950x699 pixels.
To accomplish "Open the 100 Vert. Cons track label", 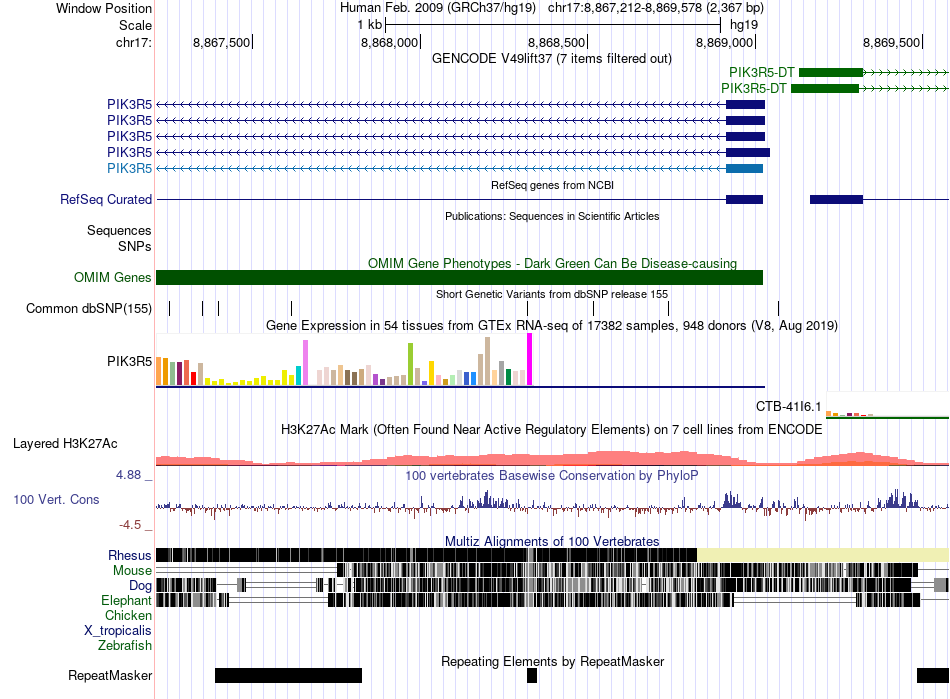I will 56,500.
